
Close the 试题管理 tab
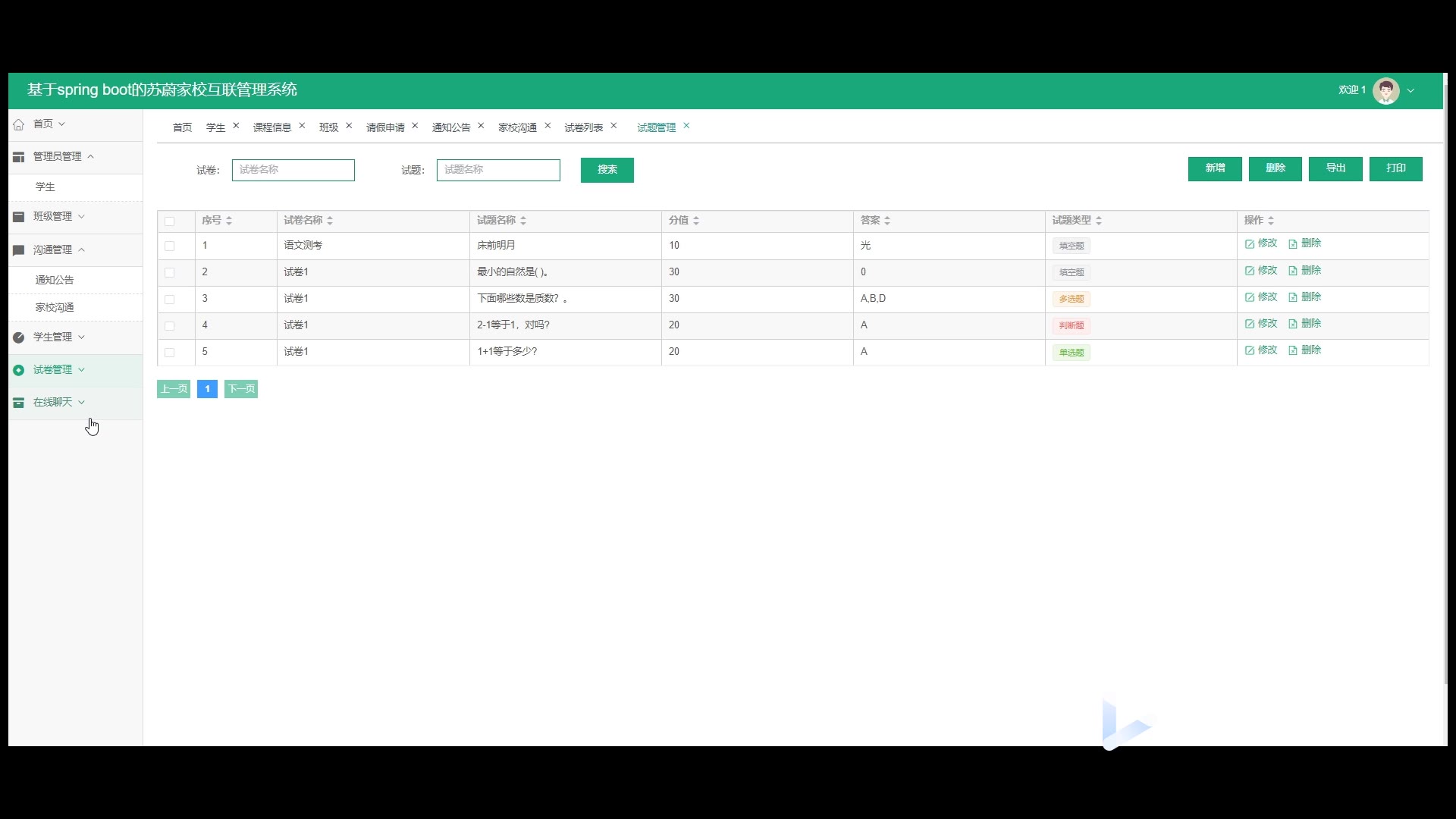[x=686, y=126]
